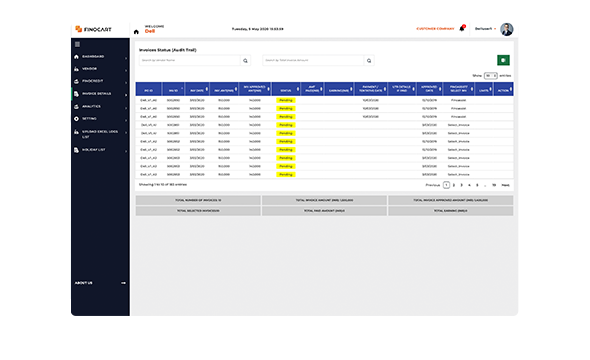
Task: Click the Upload Excel Logs List icon
Action: [x=76, y=132]
